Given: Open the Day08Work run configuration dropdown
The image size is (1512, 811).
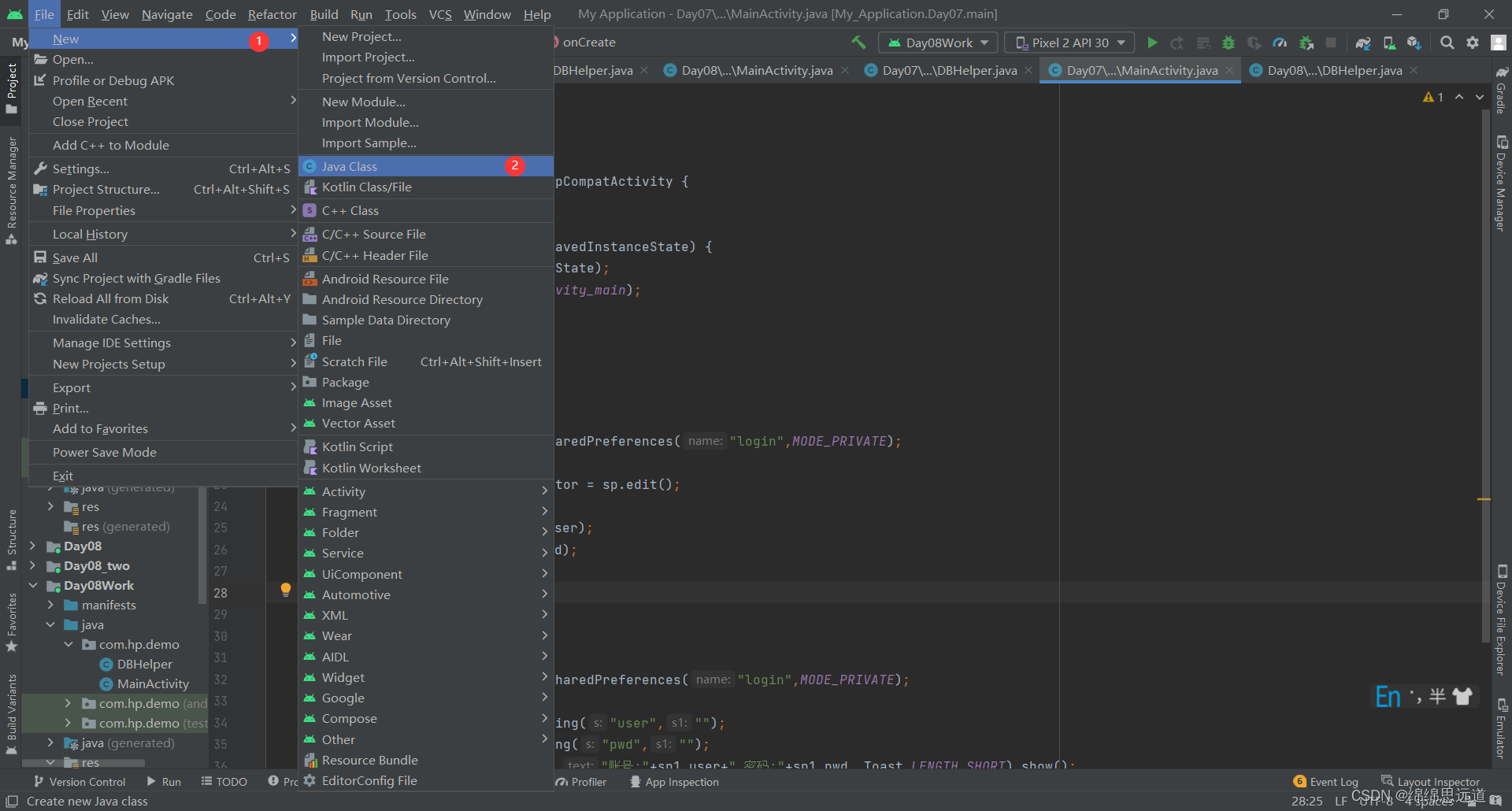Looking at the screenshot, I should 937,43.
